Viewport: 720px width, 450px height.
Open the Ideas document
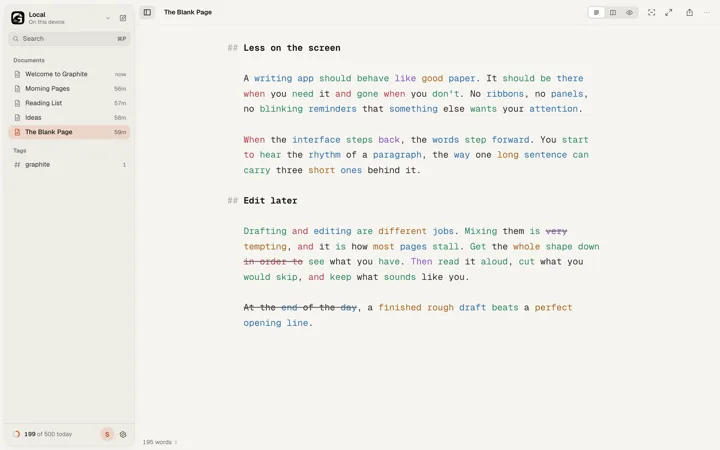point(69,118)
